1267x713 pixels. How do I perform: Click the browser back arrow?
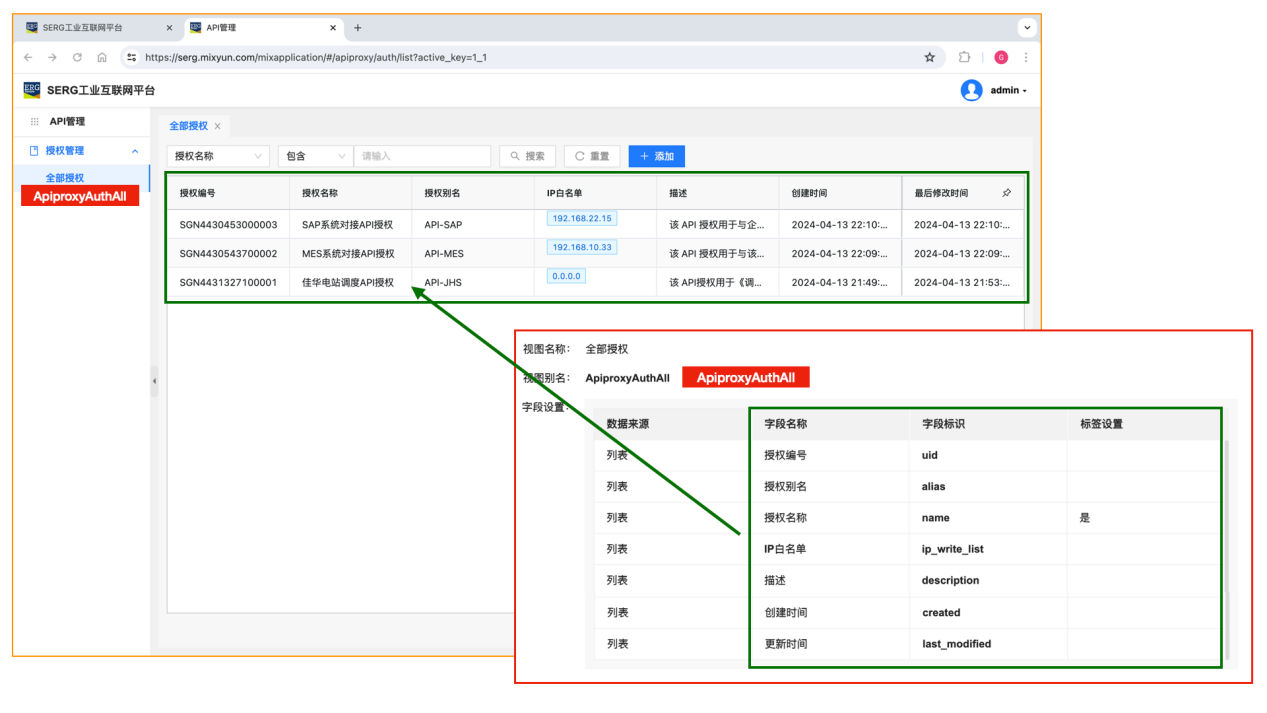28,58
